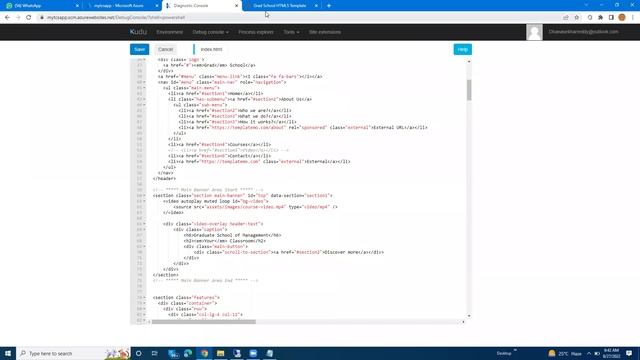Open the weather widget in taskbar

coord(565,353)
